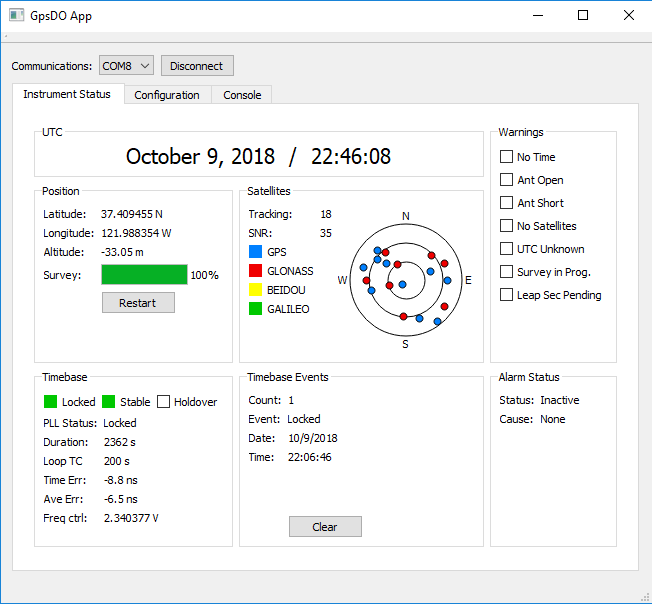Click the Freq ctrl value 2.340377 V
Screen dimensions: 654x606
click(131, 518)
